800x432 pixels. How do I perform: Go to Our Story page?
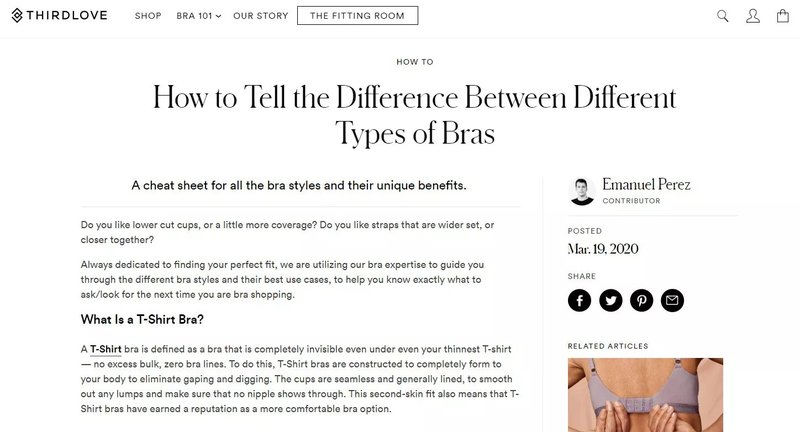point(260,16)
